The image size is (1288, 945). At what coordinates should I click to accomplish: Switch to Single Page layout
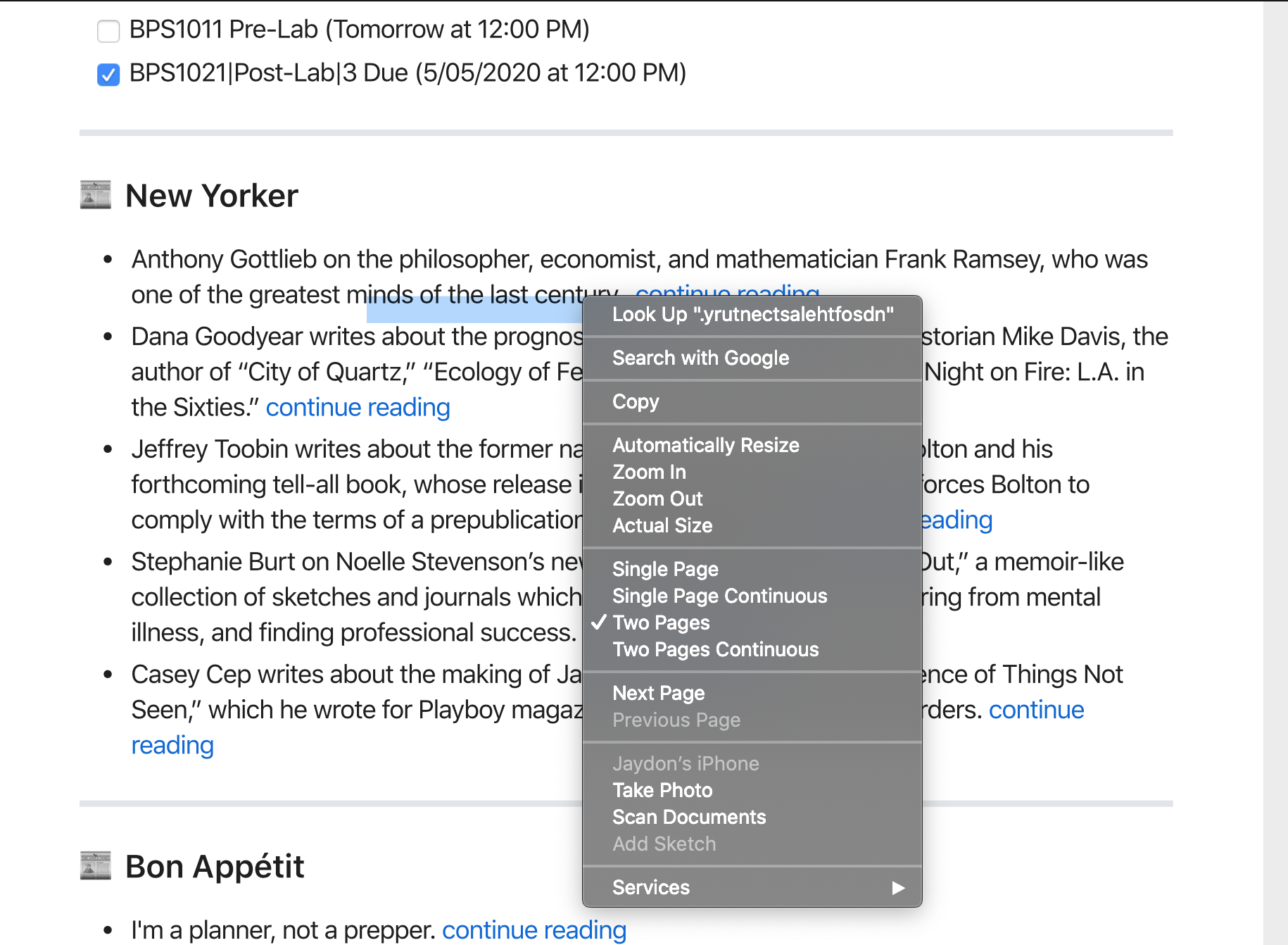[664, 568]
